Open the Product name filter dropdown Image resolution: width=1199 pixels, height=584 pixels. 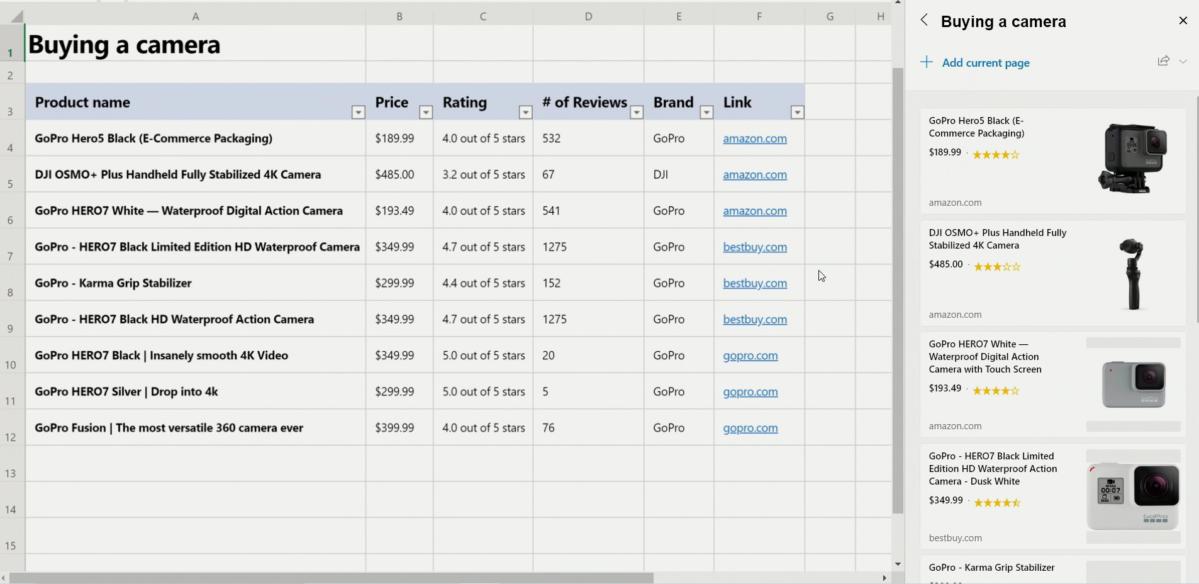(x=358, y=112)
